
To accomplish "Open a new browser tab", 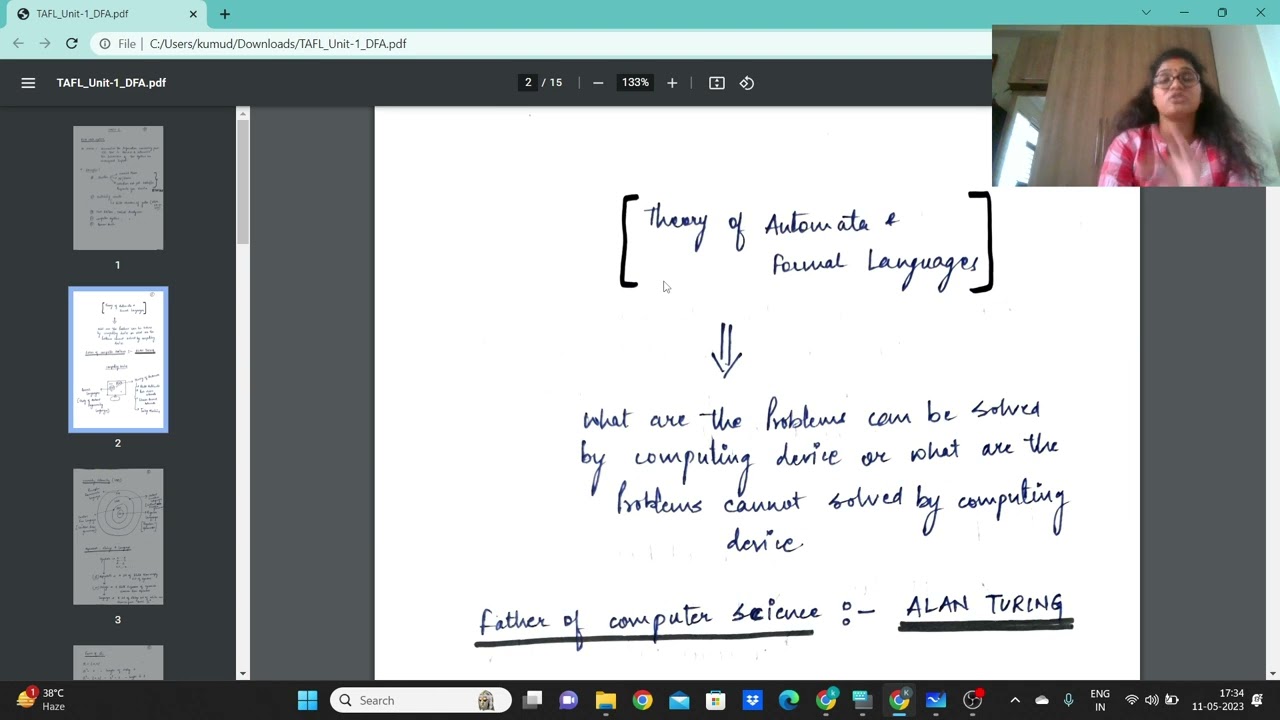I will (225, 14).
